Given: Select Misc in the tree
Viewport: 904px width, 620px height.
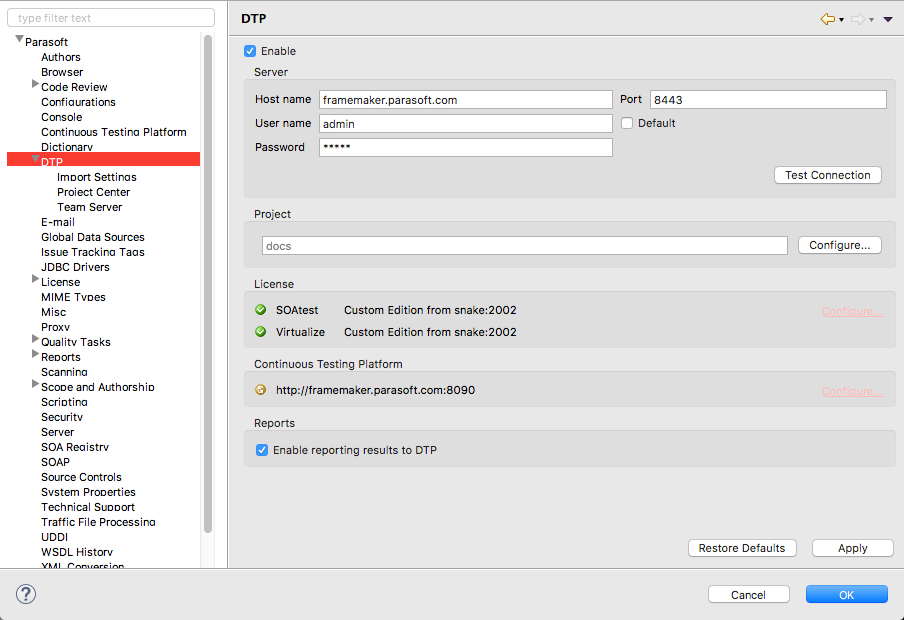Looking at the screenshot, I should pos(53,312).
